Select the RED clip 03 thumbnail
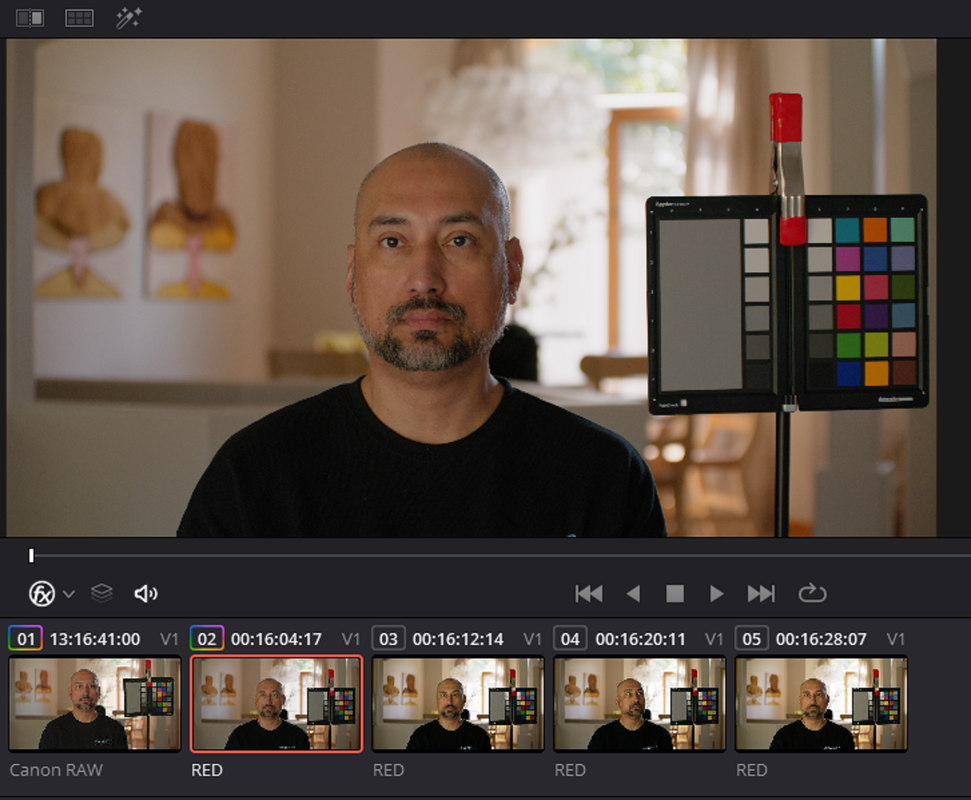 [x=458, y=704]
